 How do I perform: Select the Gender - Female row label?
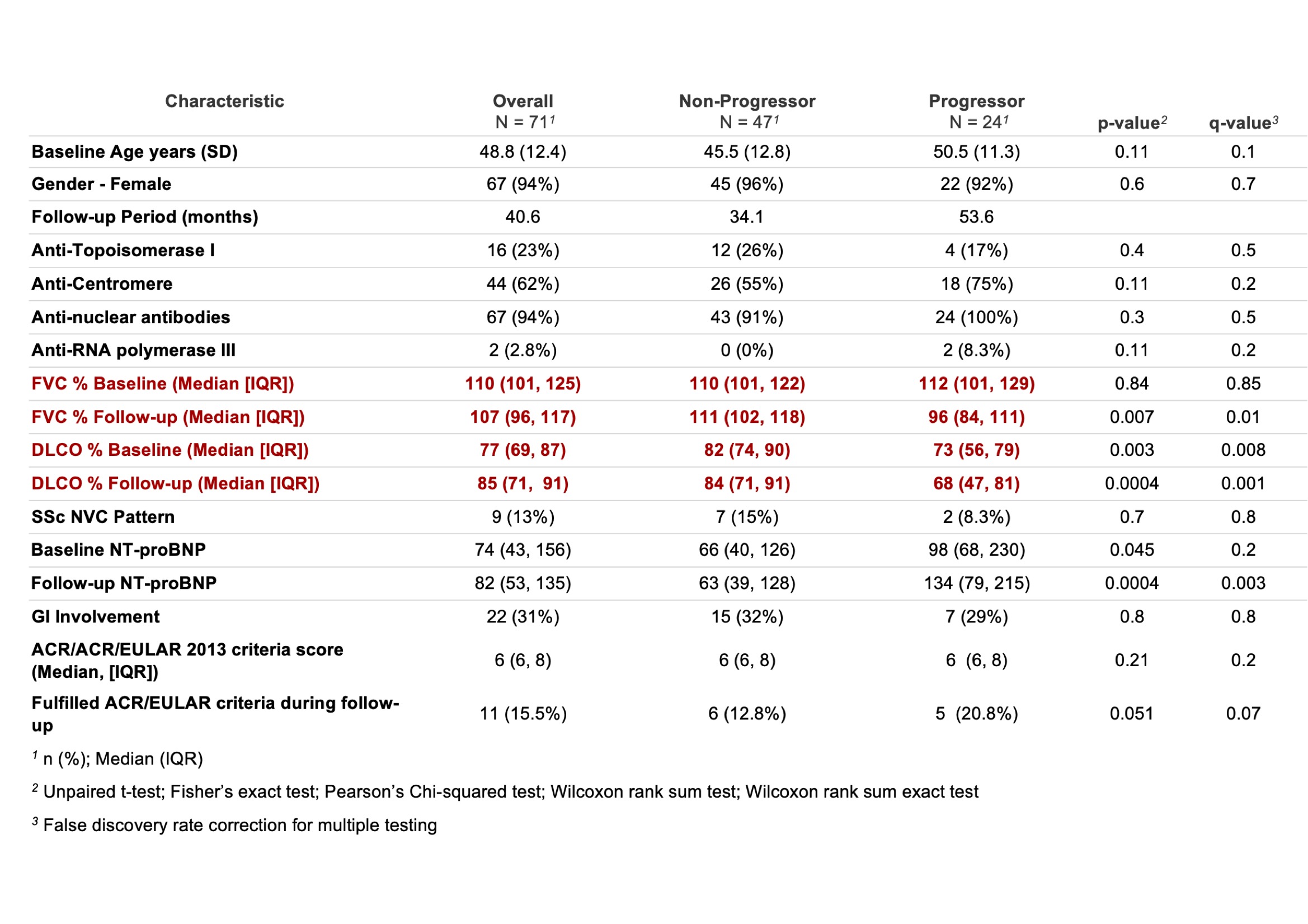[x=101, y=185]
